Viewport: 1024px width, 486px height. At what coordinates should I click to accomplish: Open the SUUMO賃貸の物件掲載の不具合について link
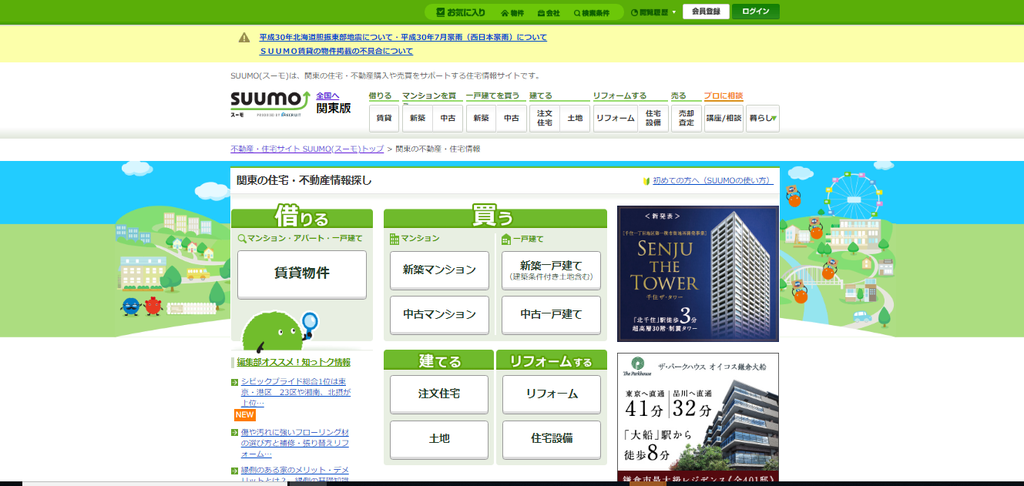coord(336,51)
